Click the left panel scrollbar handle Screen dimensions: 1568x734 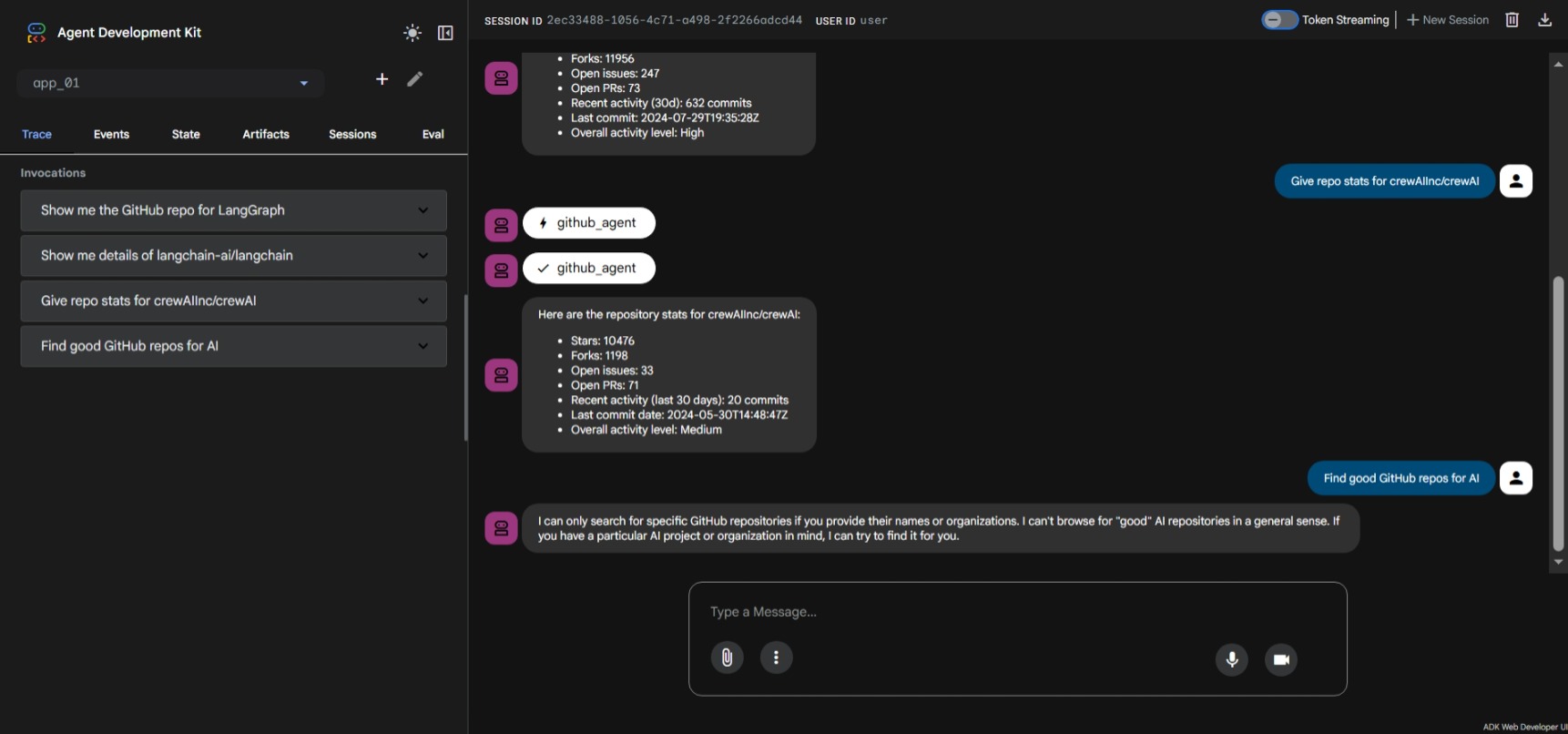(465, 368)
